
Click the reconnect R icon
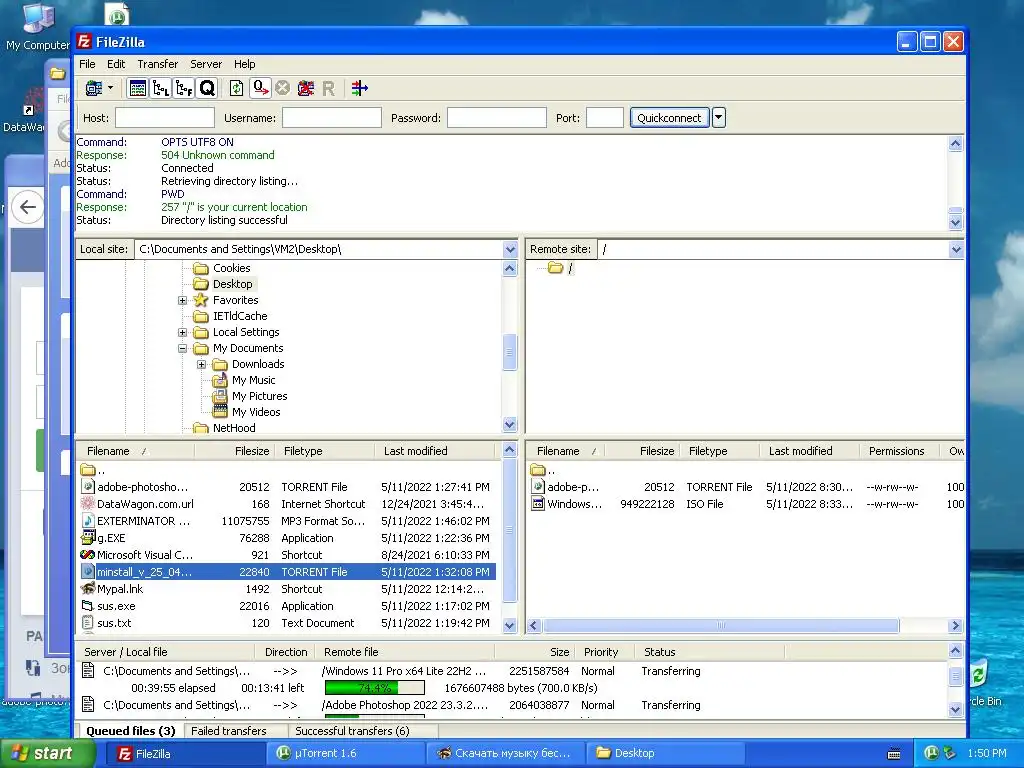click(x=328, y=88)
